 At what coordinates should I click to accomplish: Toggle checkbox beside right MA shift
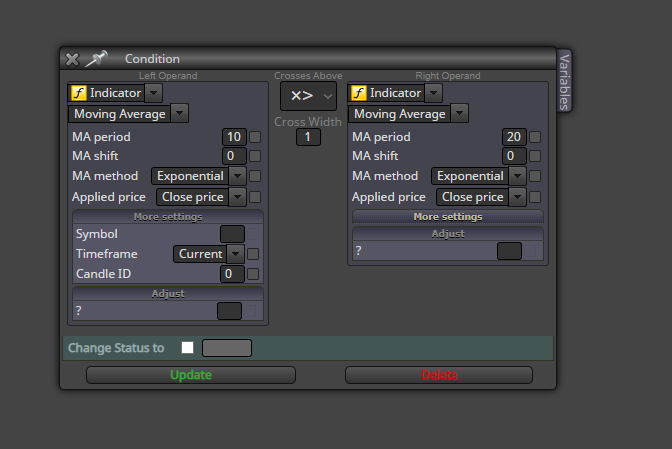pyautogui.click(x=535, y=156)
